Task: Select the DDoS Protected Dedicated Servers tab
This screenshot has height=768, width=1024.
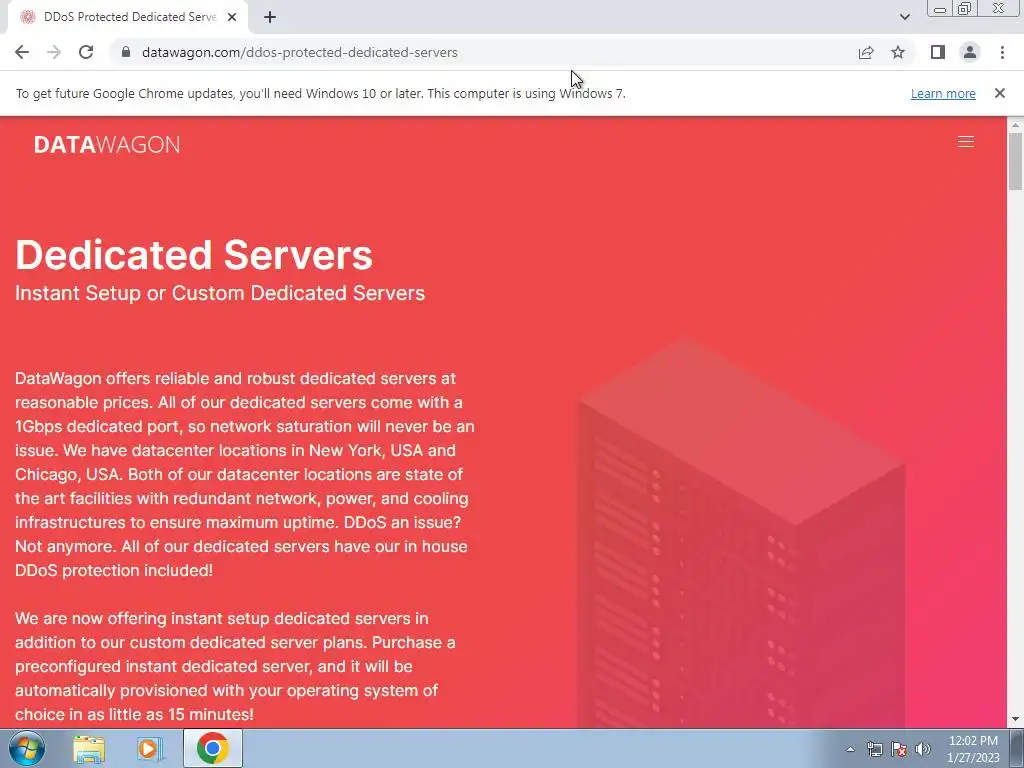Action: pos(127,17)
